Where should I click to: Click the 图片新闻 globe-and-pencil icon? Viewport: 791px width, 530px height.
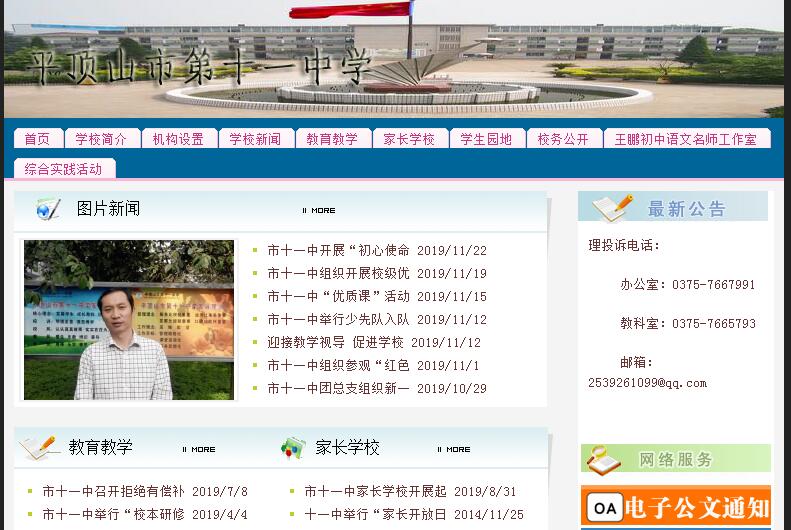[x=48, y=209]
